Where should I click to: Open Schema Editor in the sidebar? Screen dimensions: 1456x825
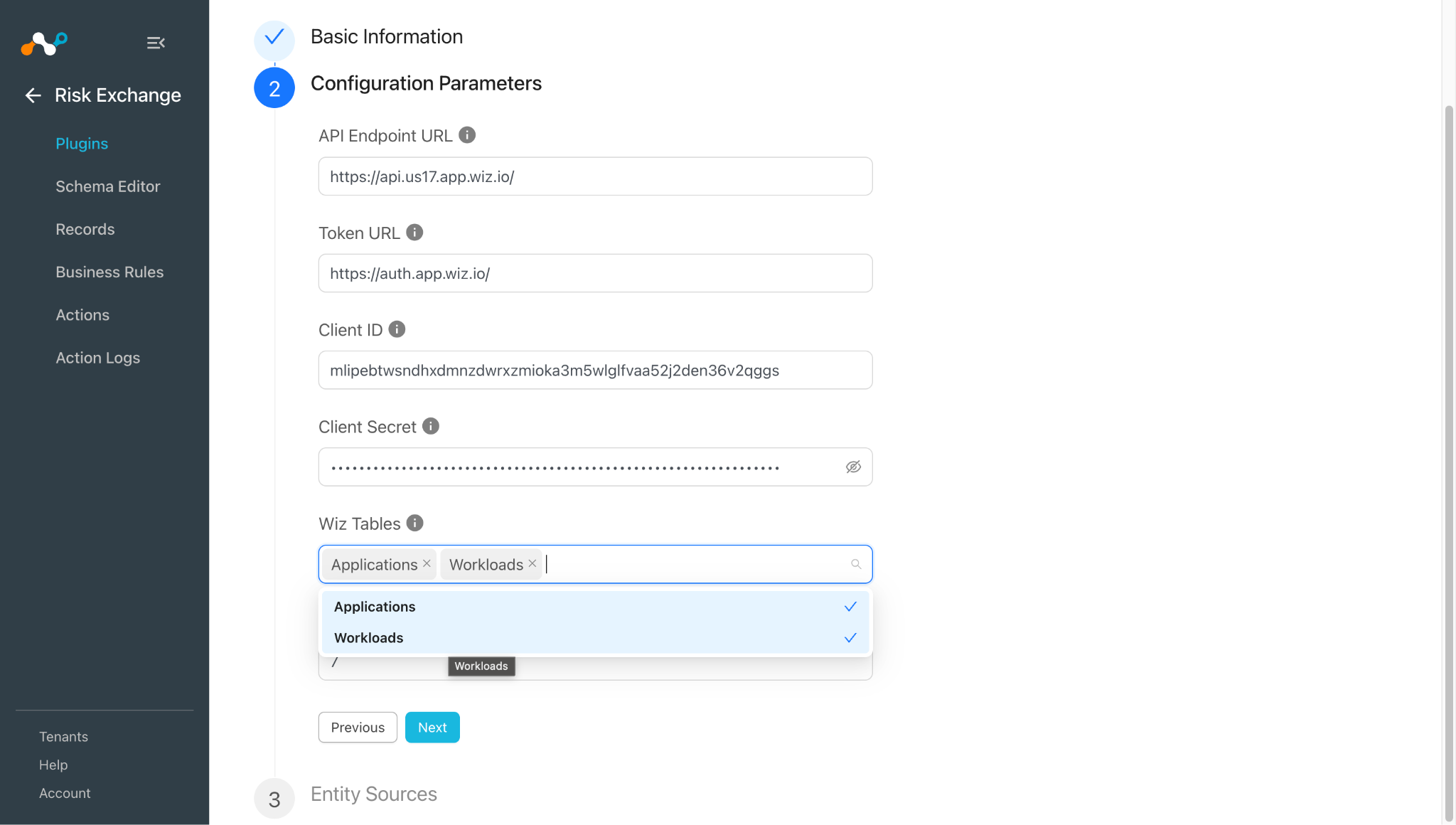click(x=108, y=186)
